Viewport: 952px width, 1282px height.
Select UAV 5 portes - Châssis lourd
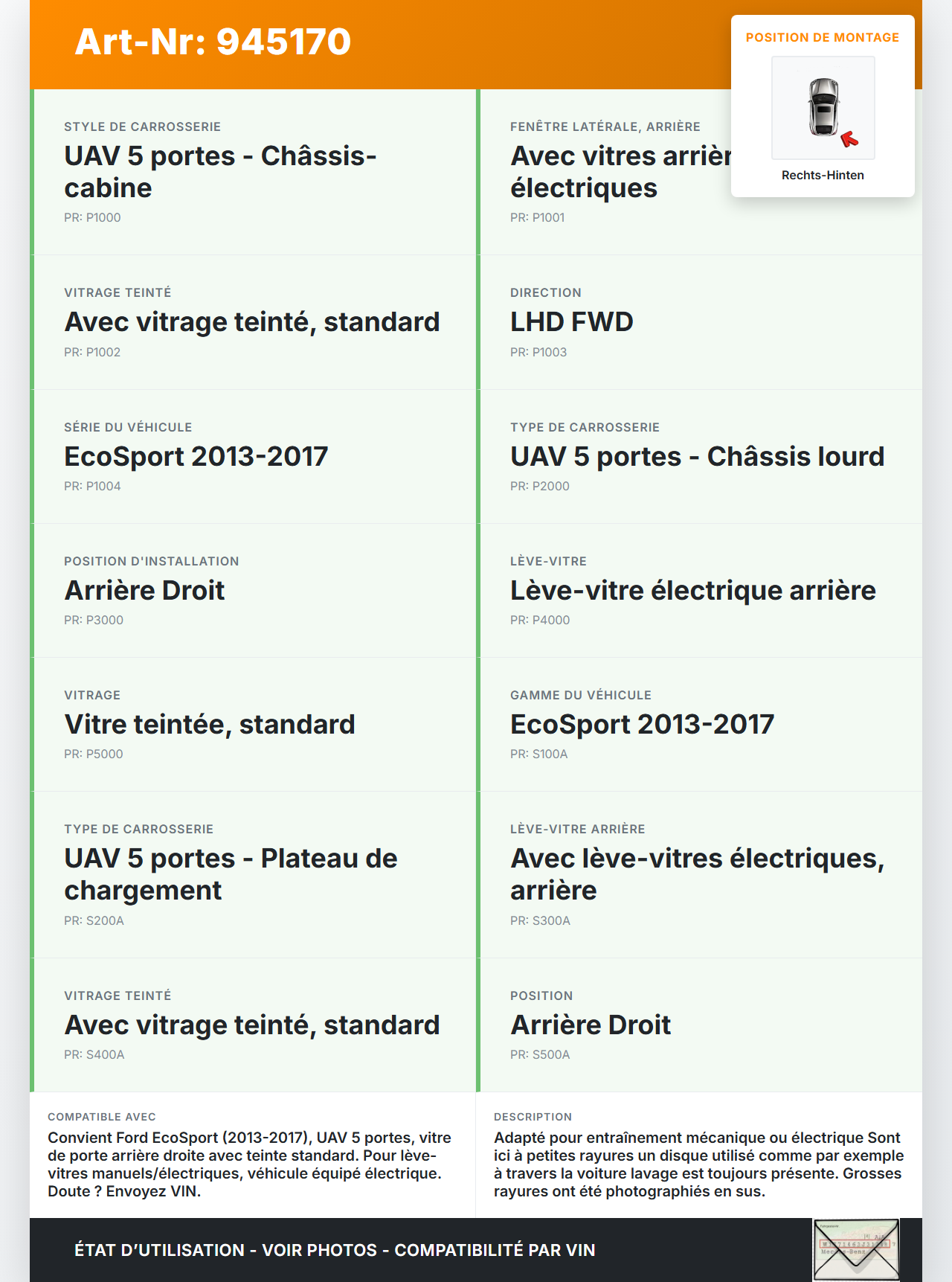coord(697,457)
